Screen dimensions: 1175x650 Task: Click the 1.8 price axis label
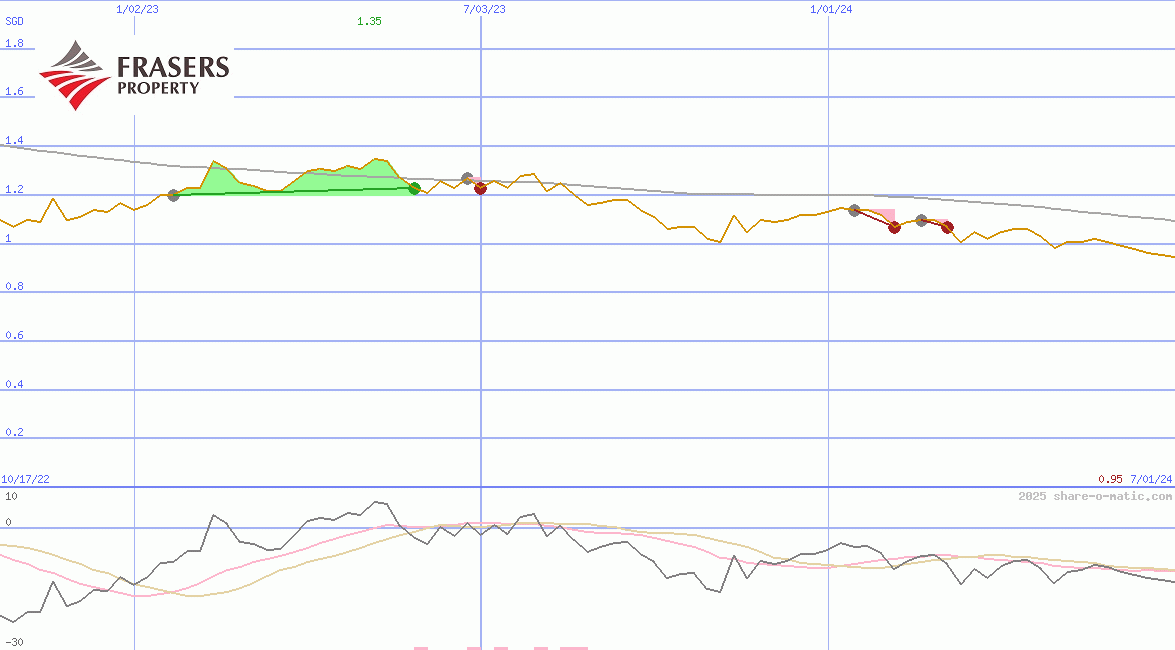[x=14, y=44]
